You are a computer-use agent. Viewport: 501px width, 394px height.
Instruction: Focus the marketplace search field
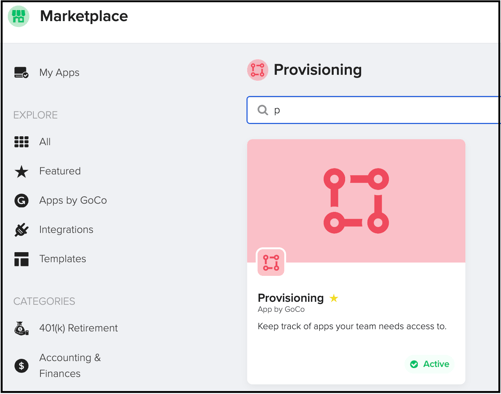pos(373,110)
